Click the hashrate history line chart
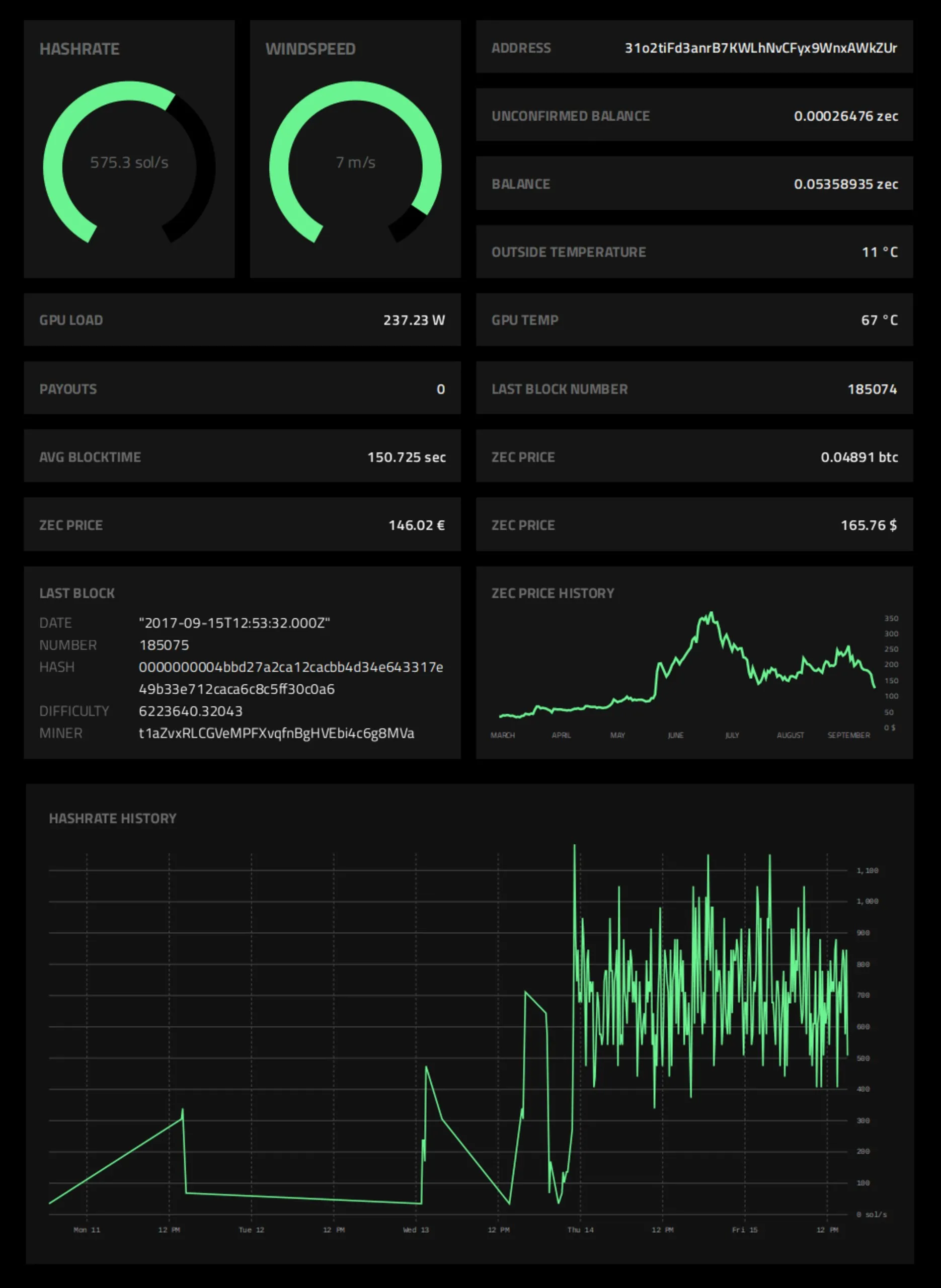941x1288 pixels. point(448,1030)
